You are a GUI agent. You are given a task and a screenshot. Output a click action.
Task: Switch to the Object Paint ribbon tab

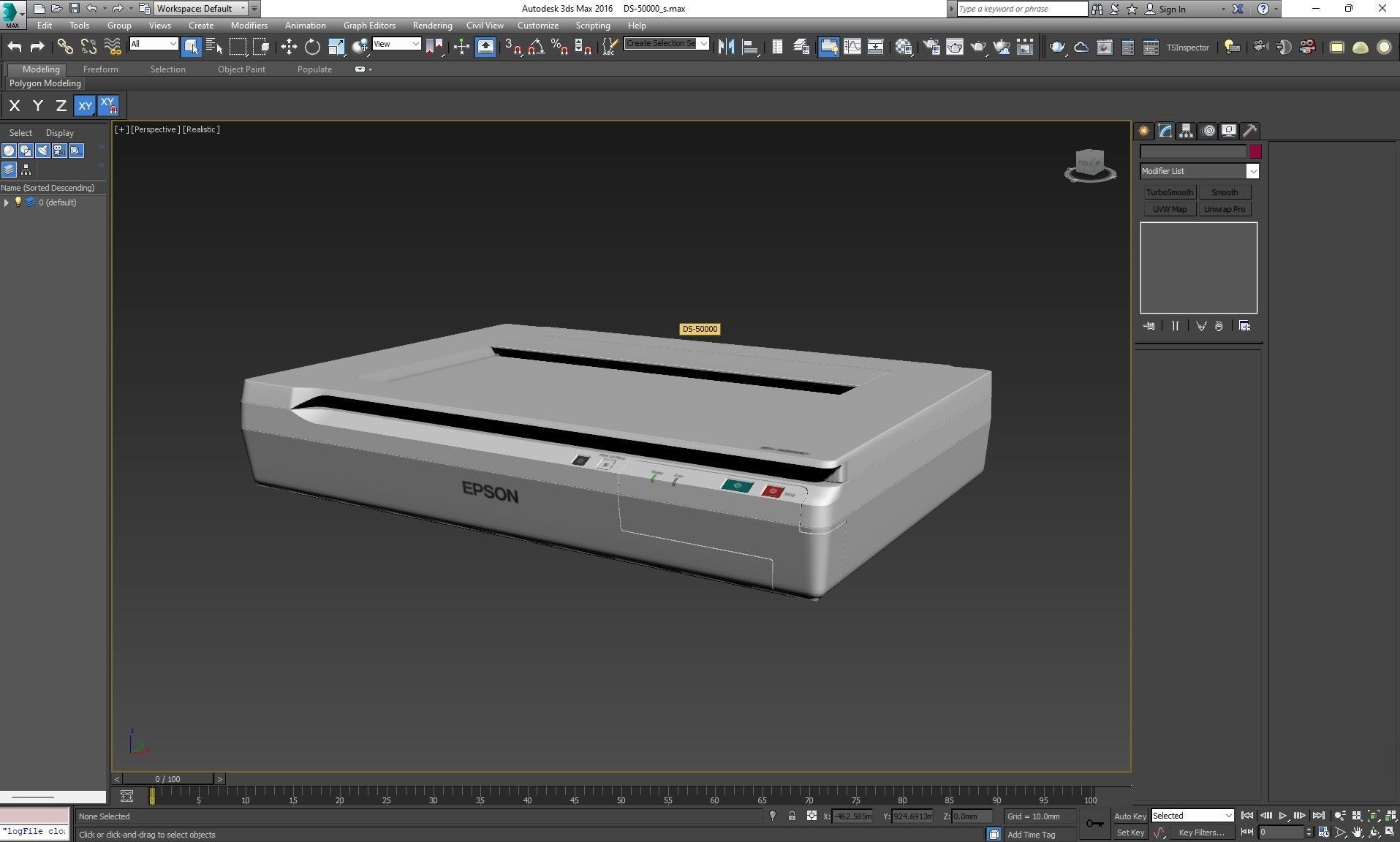(x=241, y=69)
